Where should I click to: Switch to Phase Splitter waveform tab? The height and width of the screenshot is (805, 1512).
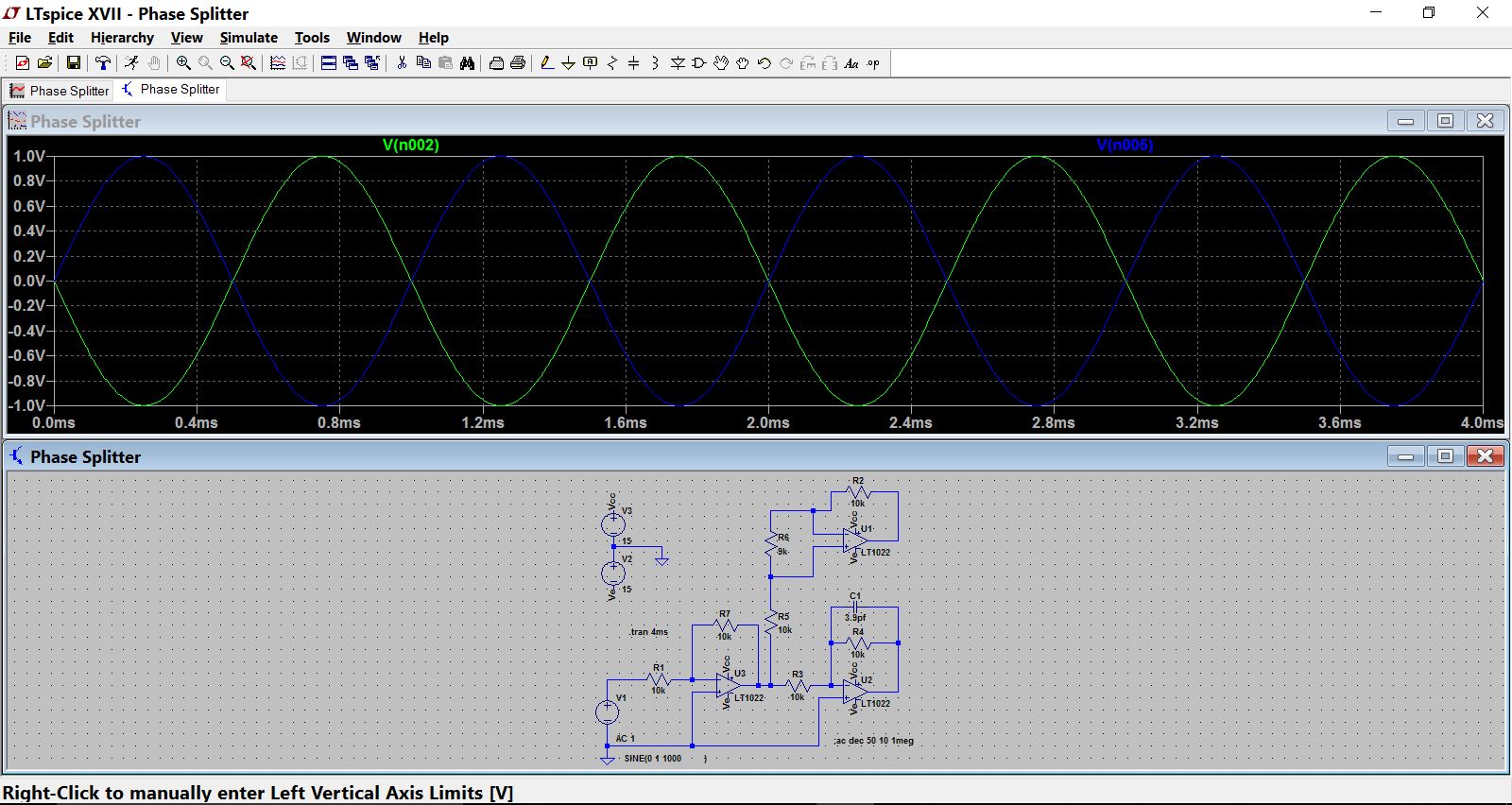pos(60,91)
